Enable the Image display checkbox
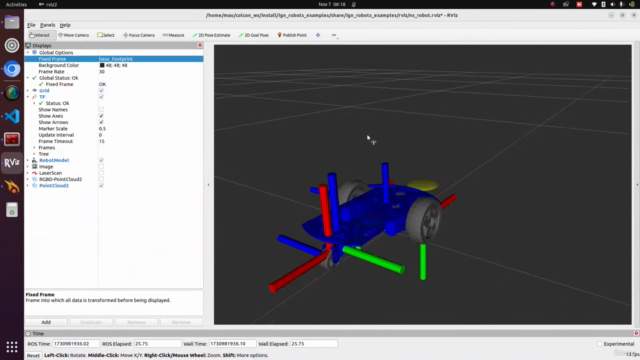Screen dimensions: 640x360 [101, 167]
